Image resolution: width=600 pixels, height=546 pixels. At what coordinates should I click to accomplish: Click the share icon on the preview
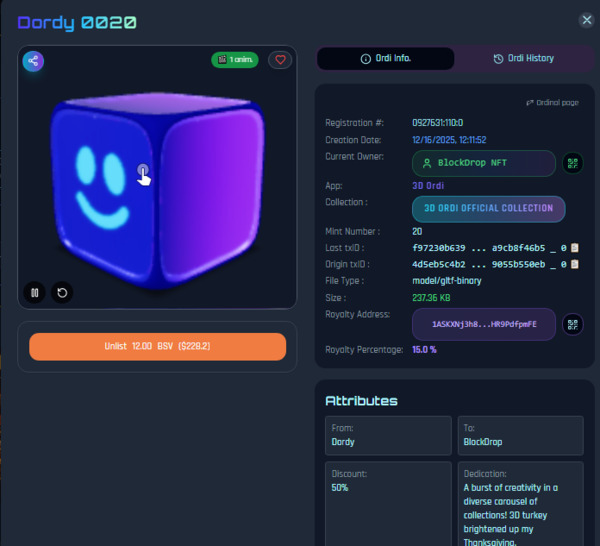(33, 61)
